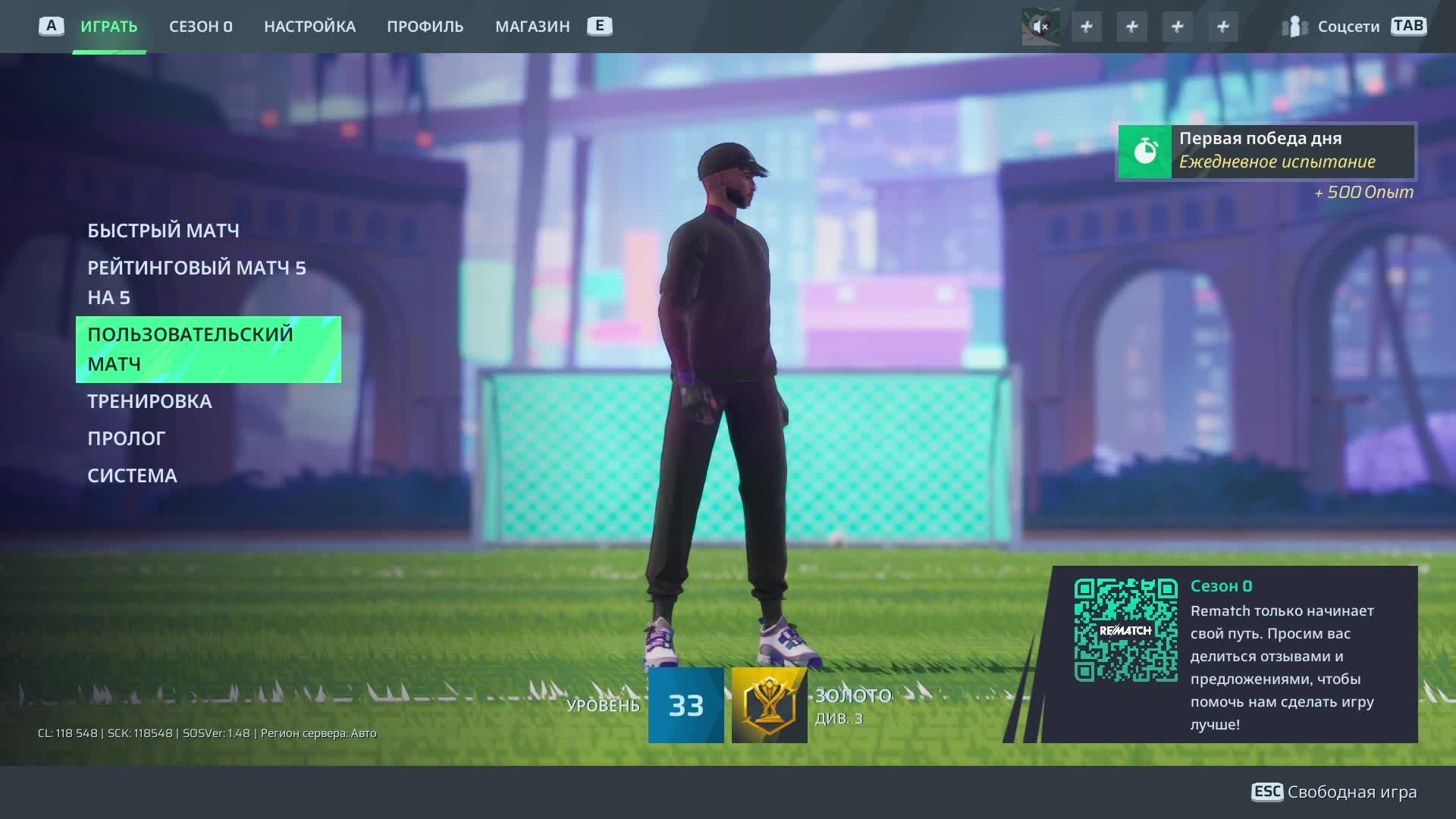Click the ЗОЛОТО rank name
This screenshot has width=1456, height=819.
pos(853,696)
